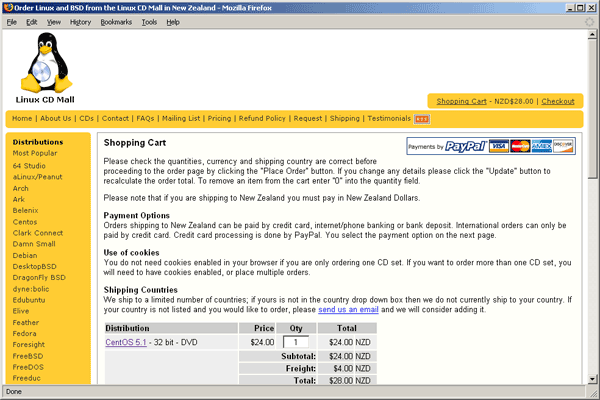The height and width of the screenshot is (400, 600).
Task: Open the Help menu
Action: (173, 22)
